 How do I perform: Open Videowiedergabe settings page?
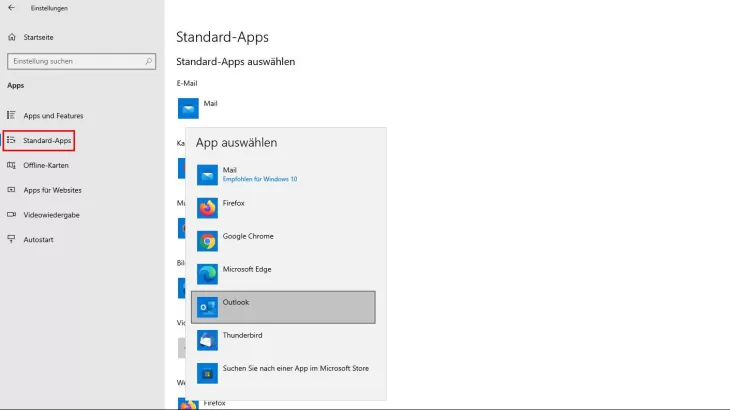click(x=51, y=214)
